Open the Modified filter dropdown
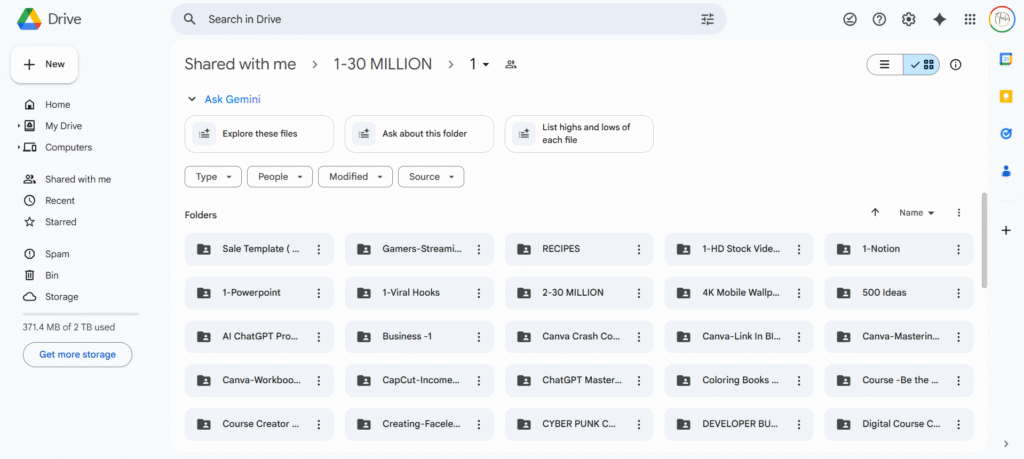Viewport: 1024px width, 459px height. pyautogui.click(x=355, y=177)
